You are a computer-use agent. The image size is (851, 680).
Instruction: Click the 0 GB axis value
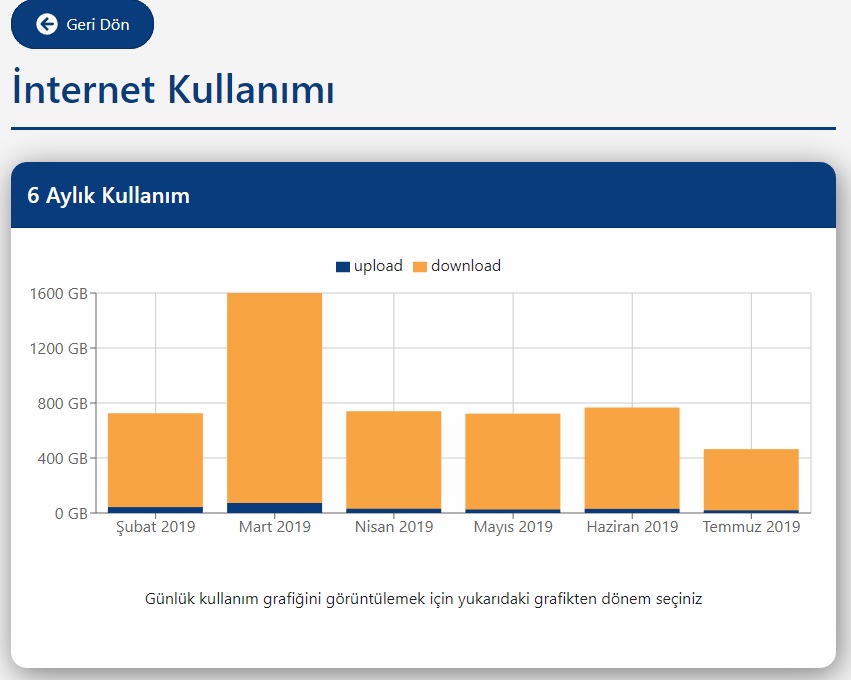pos(71,513)
